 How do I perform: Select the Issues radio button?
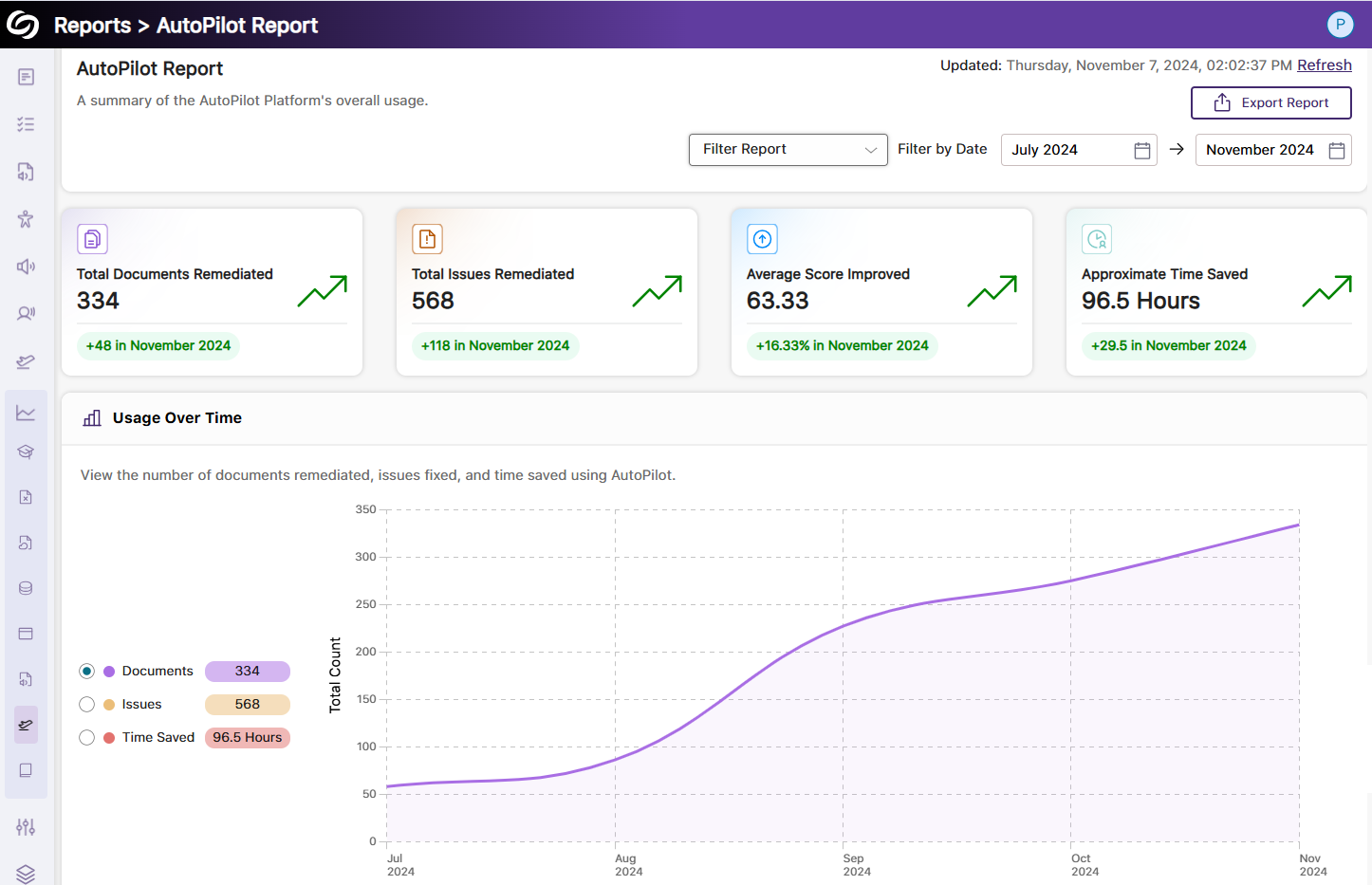pyautogui.click(x=87, y=705)
